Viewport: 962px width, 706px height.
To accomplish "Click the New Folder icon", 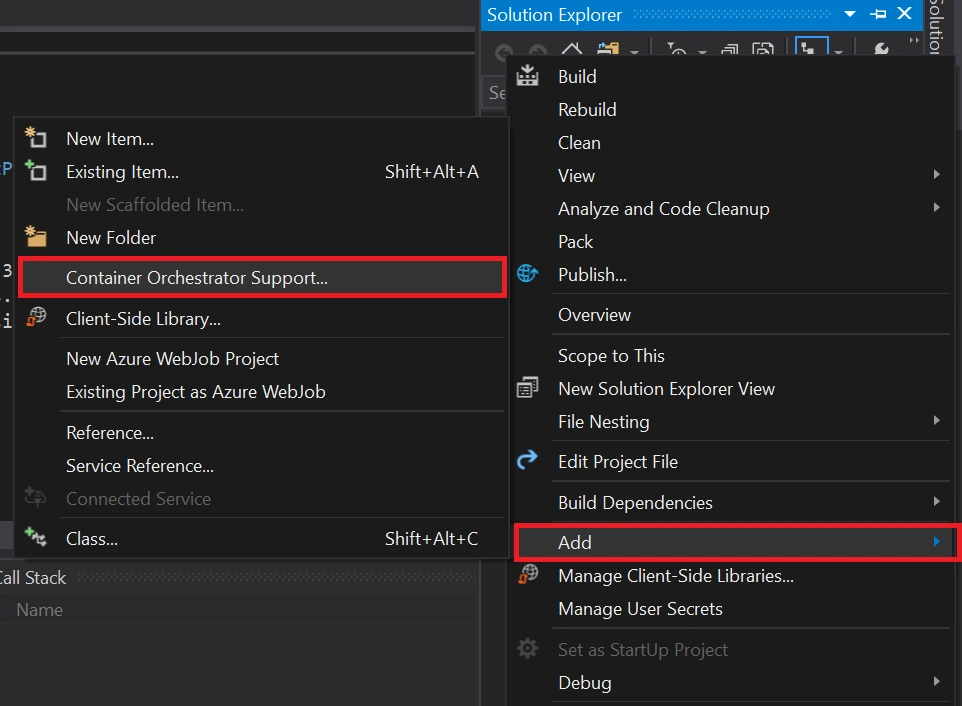I will coord(36,236).
